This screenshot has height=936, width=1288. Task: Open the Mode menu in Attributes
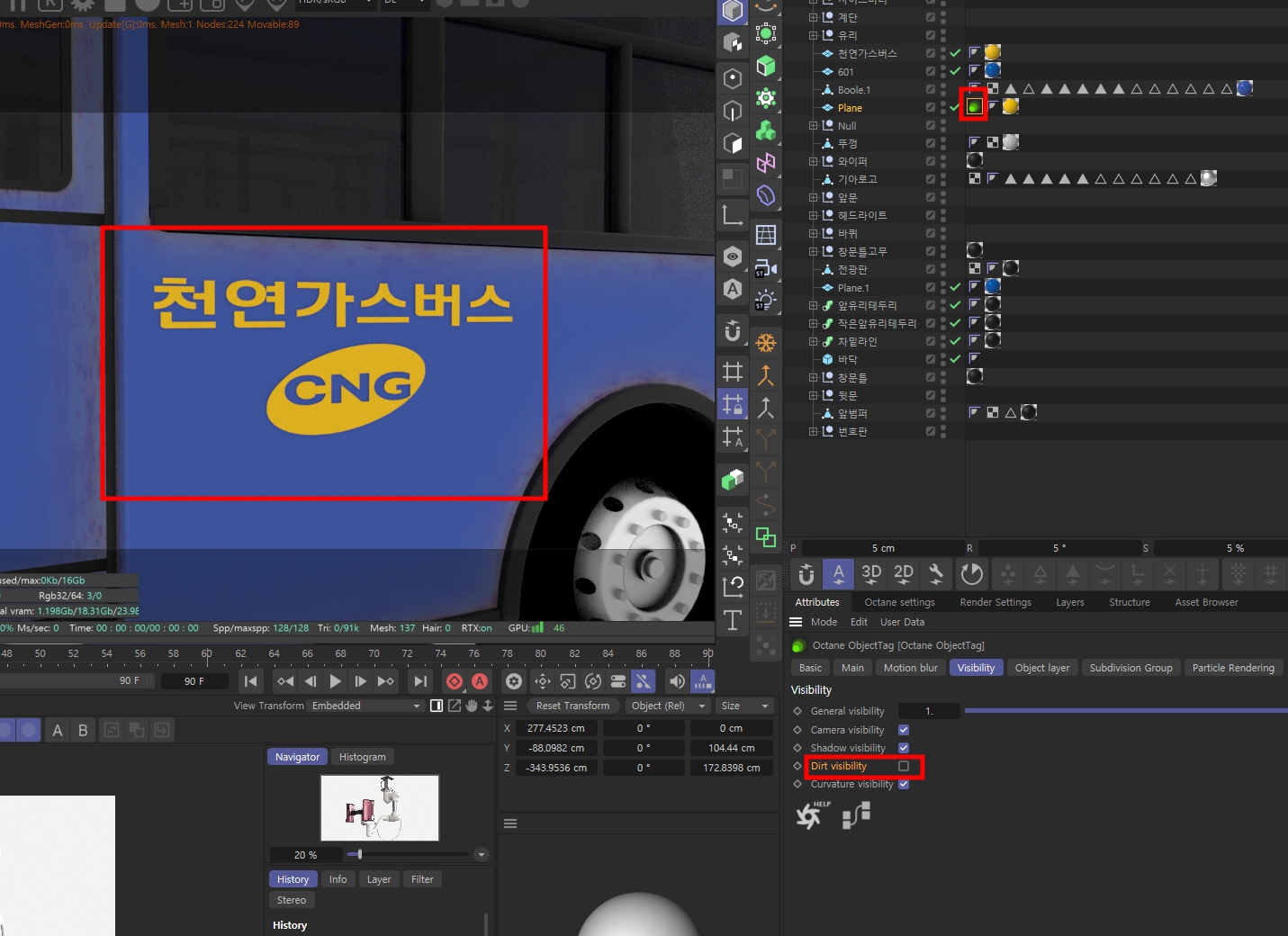(x=824, y=622)
